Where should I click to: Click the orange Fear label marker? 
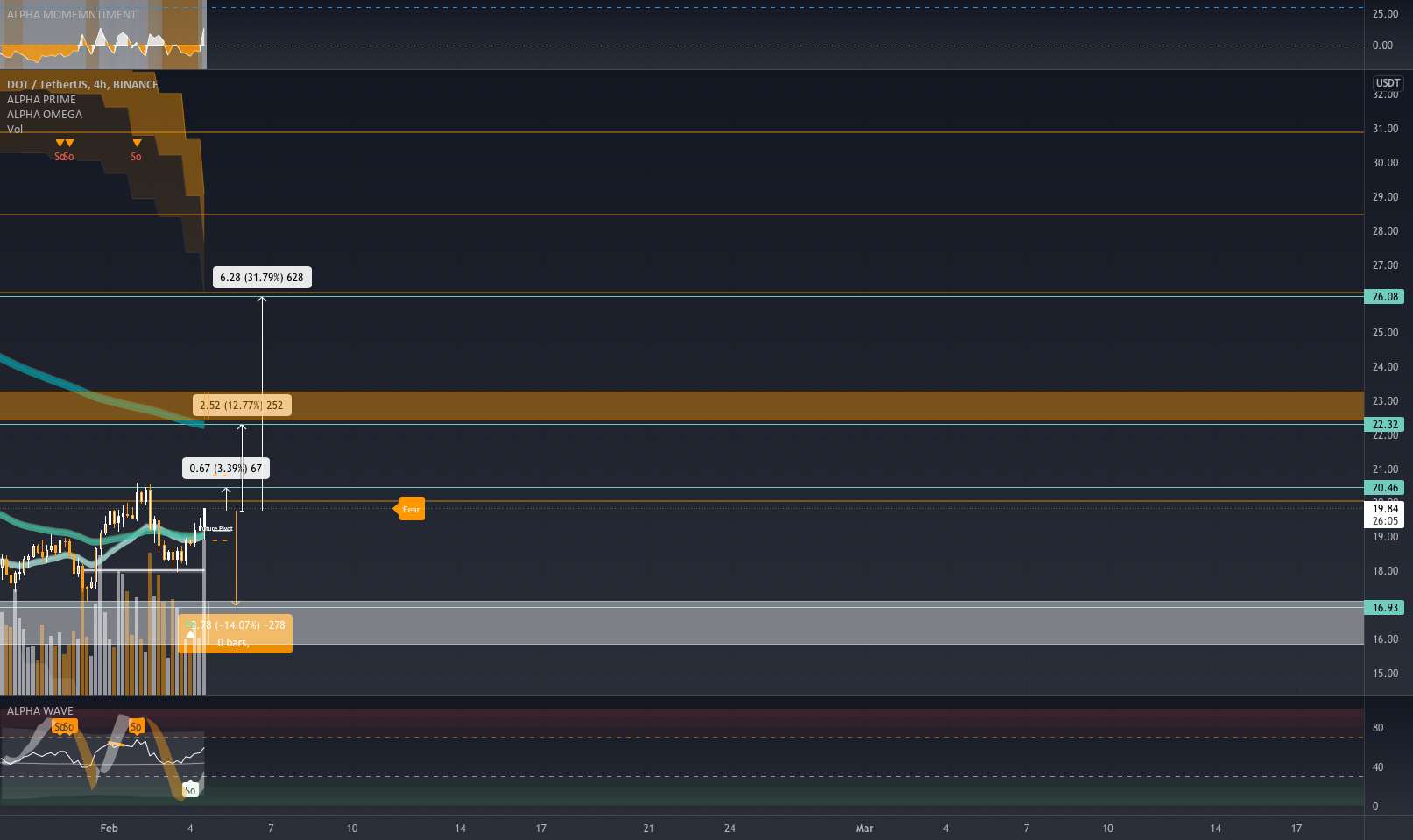pos(410,509)
